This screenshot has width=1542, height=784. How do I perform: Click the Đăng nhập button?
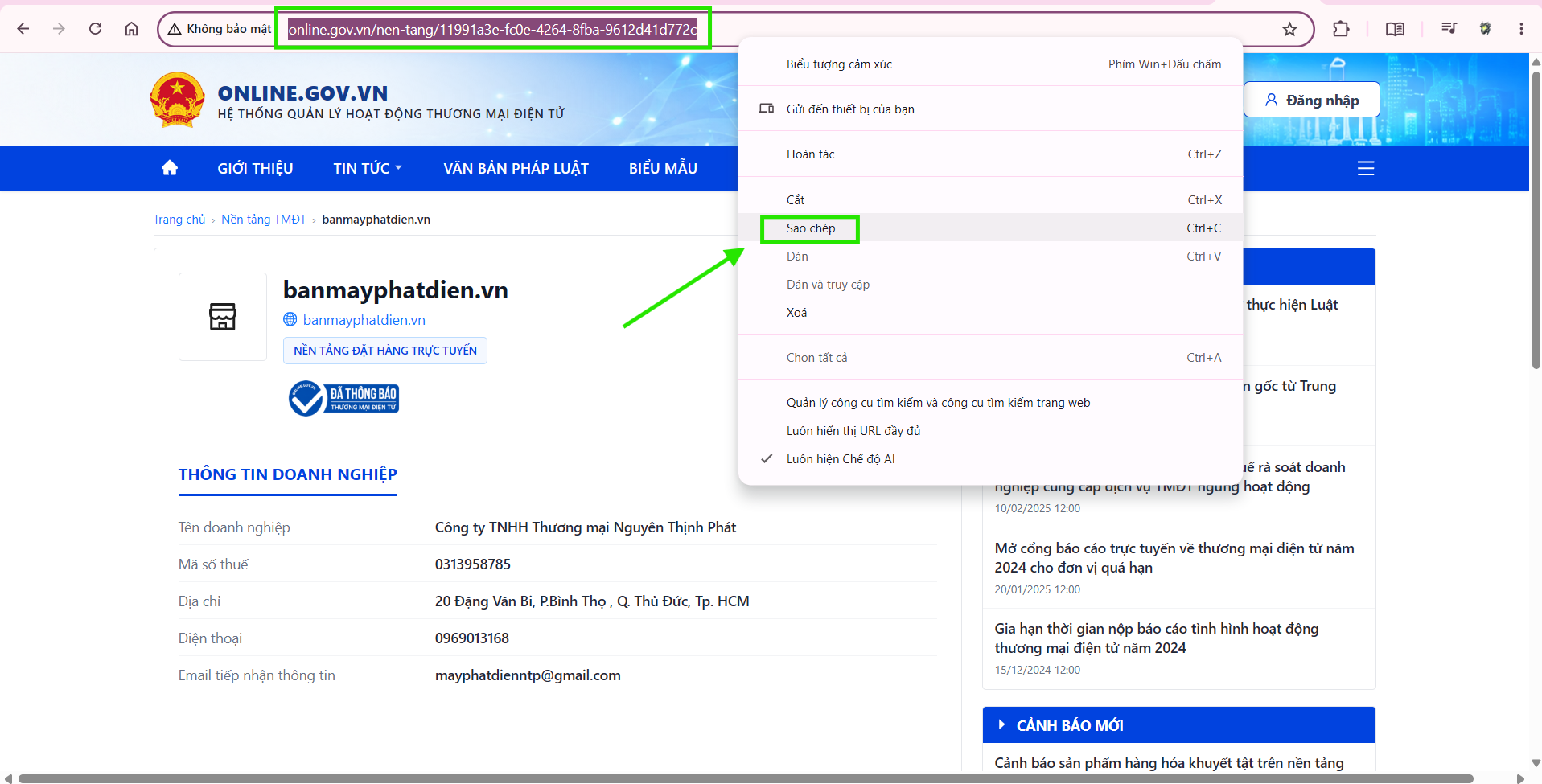(1311, 100)
